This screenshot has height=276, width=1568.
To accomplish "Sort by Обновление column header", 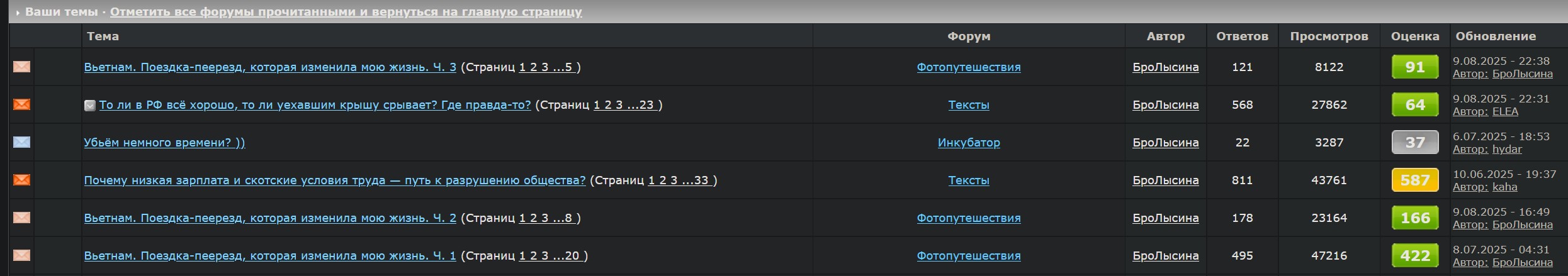I will 1496,36.
